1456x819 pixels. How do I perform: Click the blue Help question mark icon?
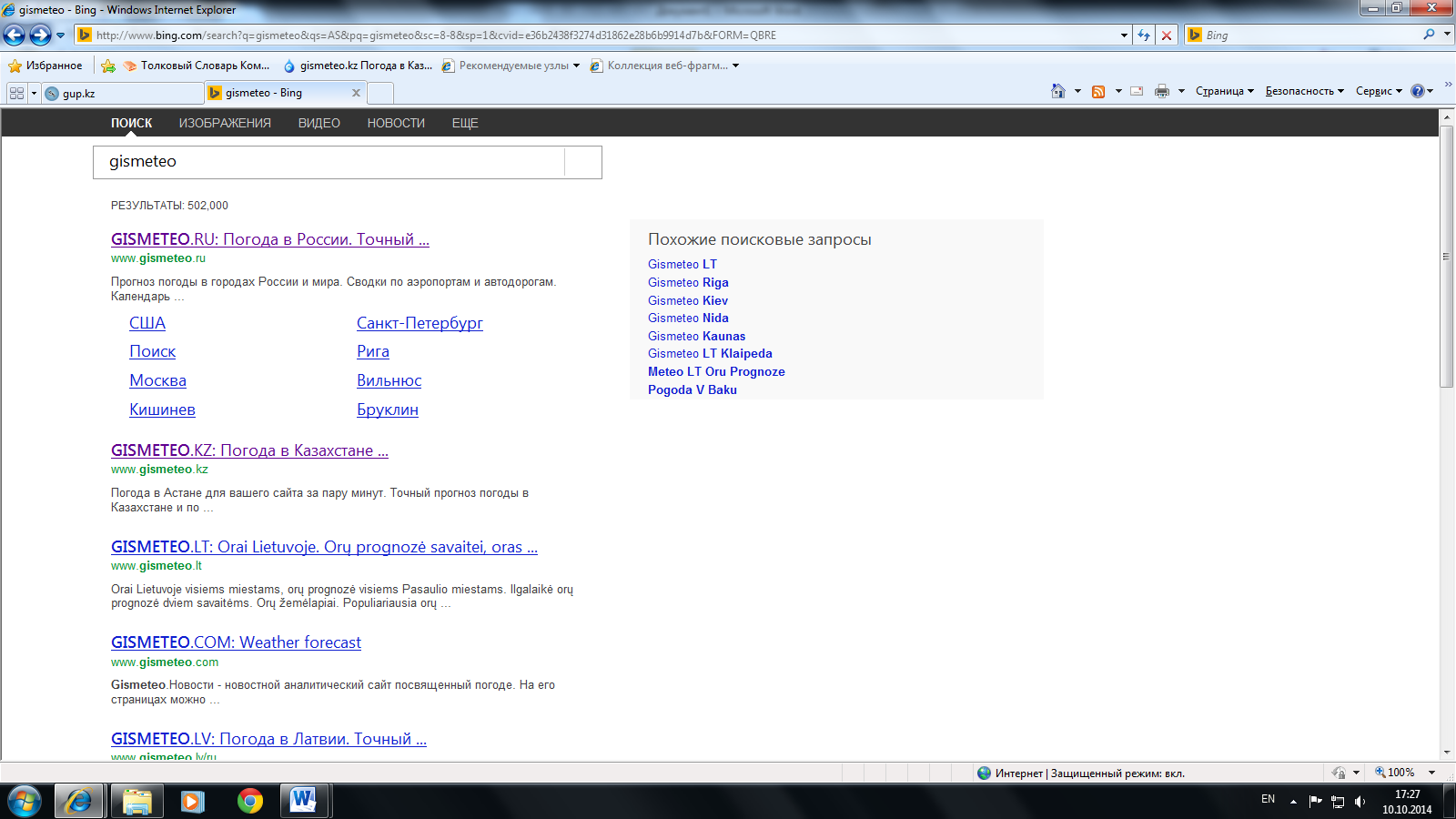(1417, 91)
